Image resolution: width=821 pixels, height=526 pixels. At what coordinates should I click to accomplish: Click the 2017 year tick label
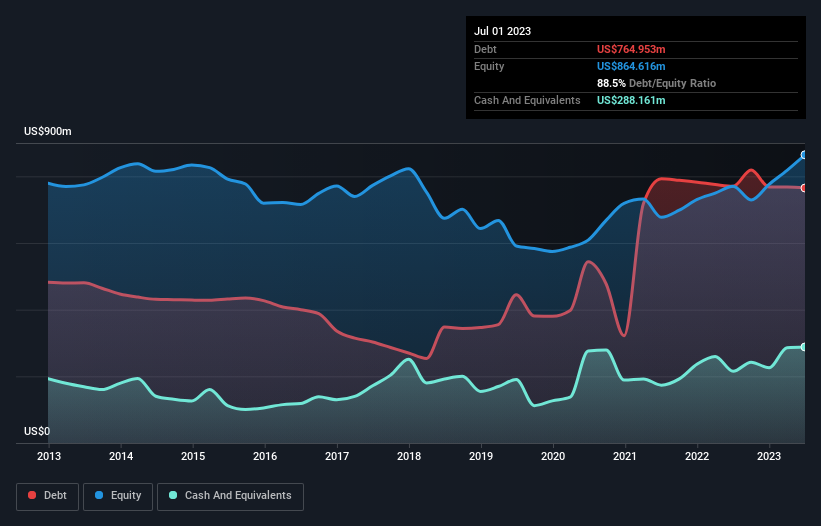(x=337, y=456)
